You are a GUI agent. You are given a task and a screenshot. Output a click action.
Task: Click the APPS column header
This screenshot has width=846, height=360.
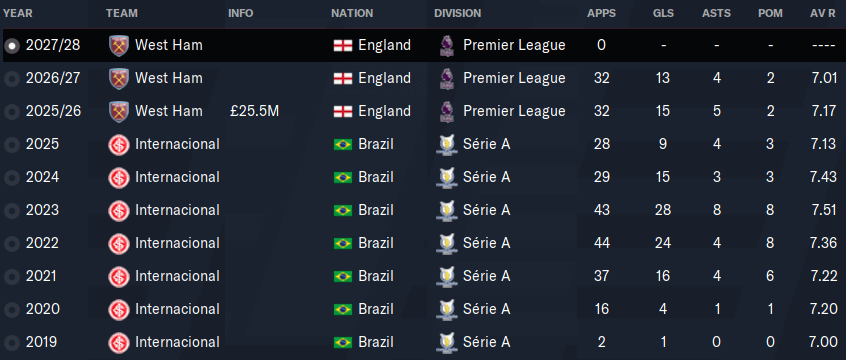tap(602, 13)
